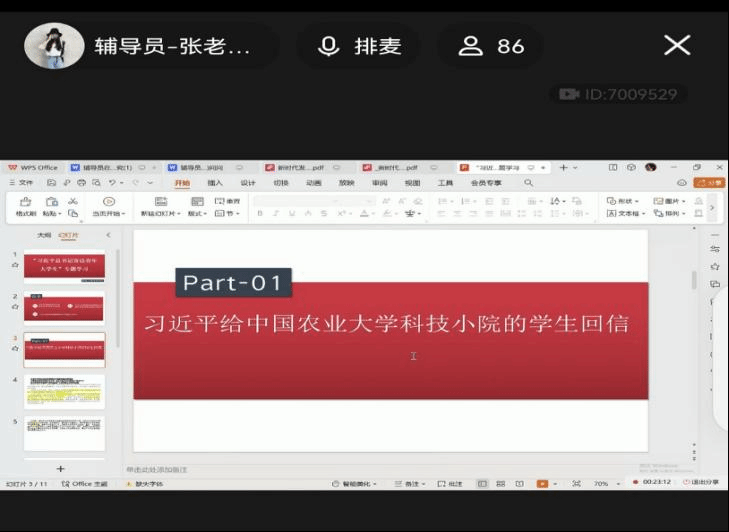This screenshot has width=729, height=532.
Task: Switch to normal view in status bar
Action: click(x=483, y=484)
